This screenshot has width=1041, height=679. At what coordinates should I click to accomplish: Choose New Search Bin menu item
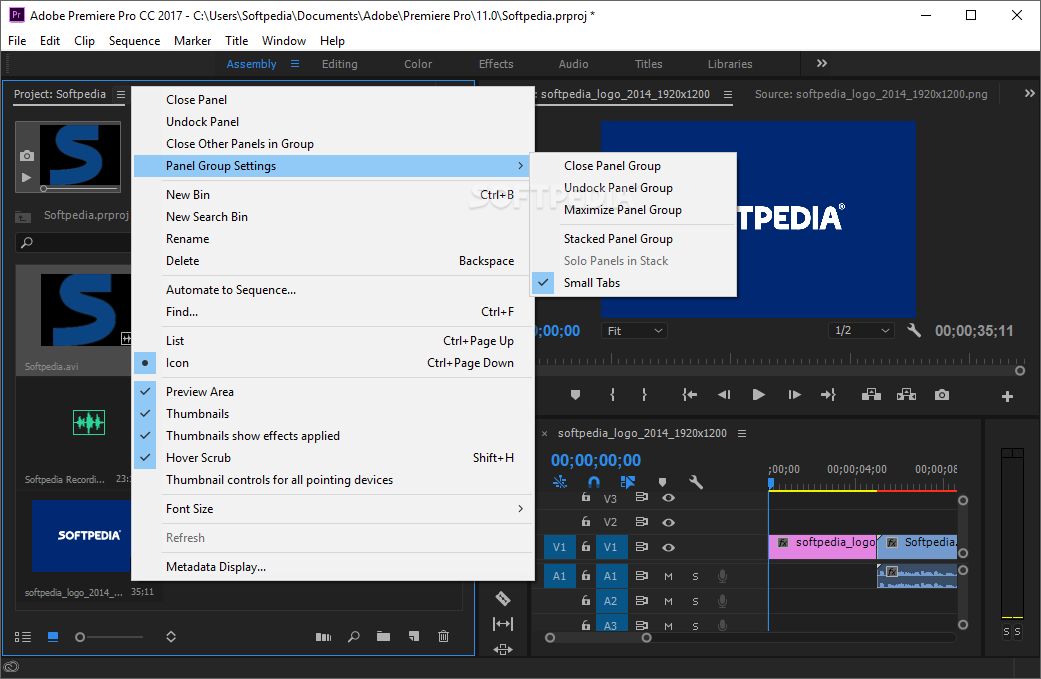pyautogui.click(x=334, y=217)
